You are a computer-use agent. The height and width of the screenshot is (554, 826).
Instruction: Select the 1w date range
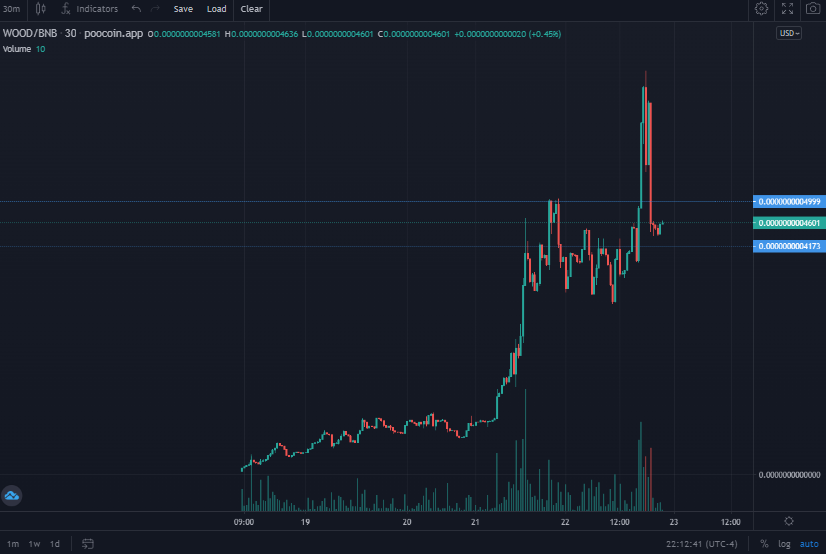(x=34, y=544)
